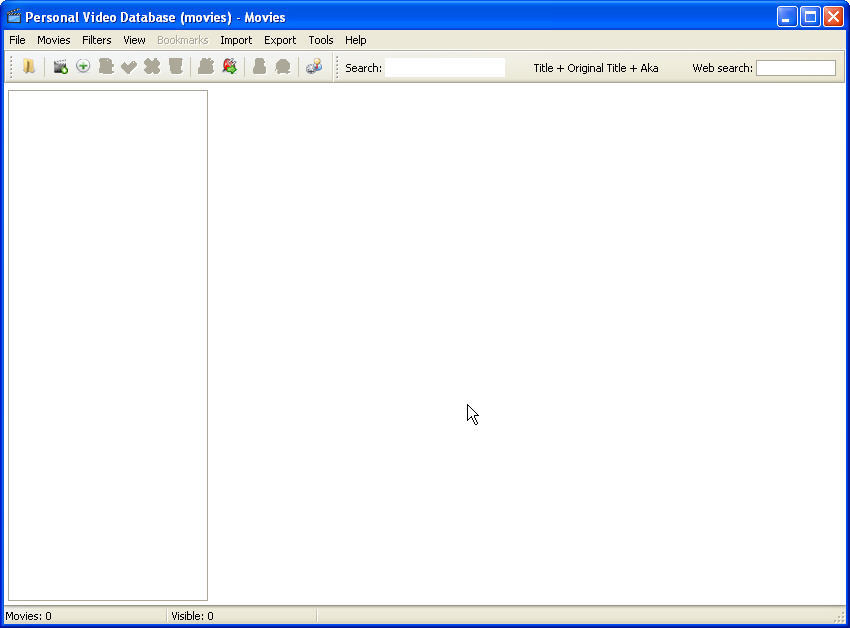Open the Import menu
850x628 pixels.
point(236,40)
